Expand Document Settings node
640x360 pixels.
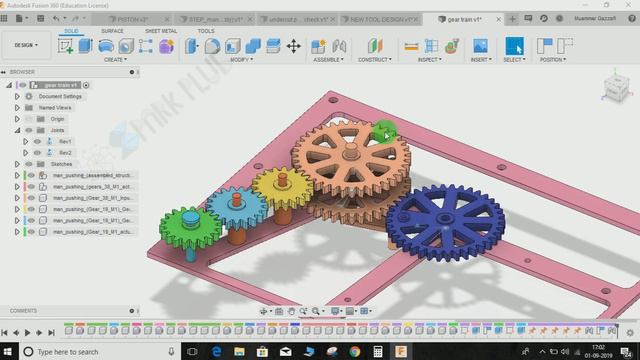point(17,96)
